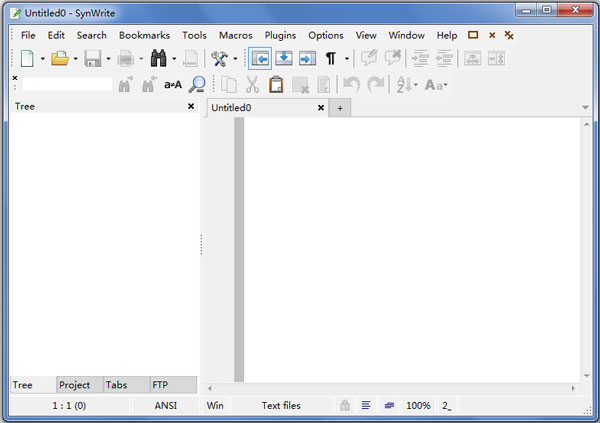Click the 100% zoom status cell

418,405
